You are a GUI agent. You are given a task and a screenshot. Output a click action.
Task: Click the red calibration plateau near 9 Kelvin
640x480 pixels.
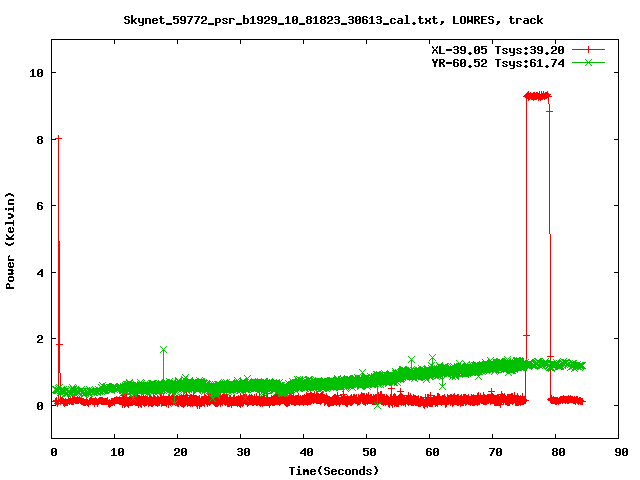[x=538, y=96]
